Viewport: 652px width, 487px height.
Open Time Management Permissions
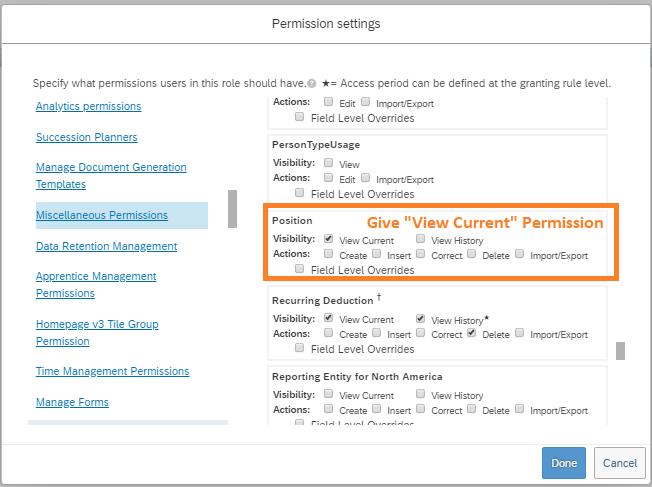pyautogui.click(x=112, y=371)
